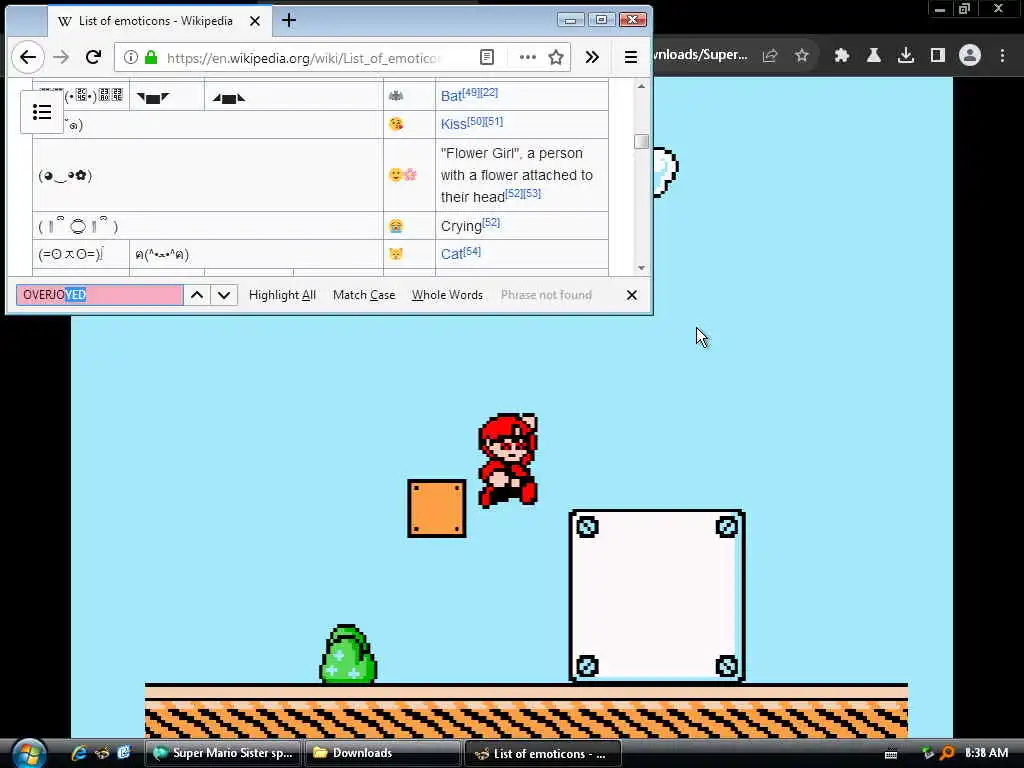Screen dimensions: 1024x768
Task: Toggle Chrome side panel icon
Action: [938, 56]
